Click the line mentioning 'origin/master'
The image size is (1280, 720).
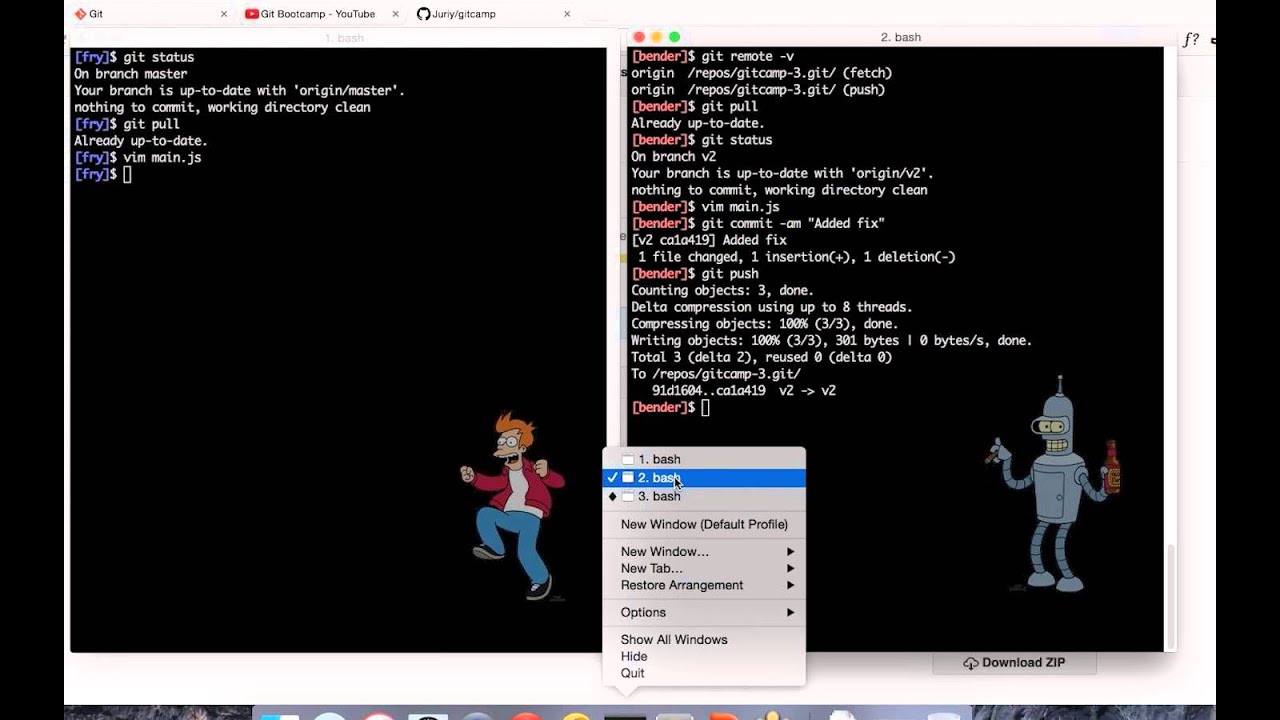(x=239, y=91)
